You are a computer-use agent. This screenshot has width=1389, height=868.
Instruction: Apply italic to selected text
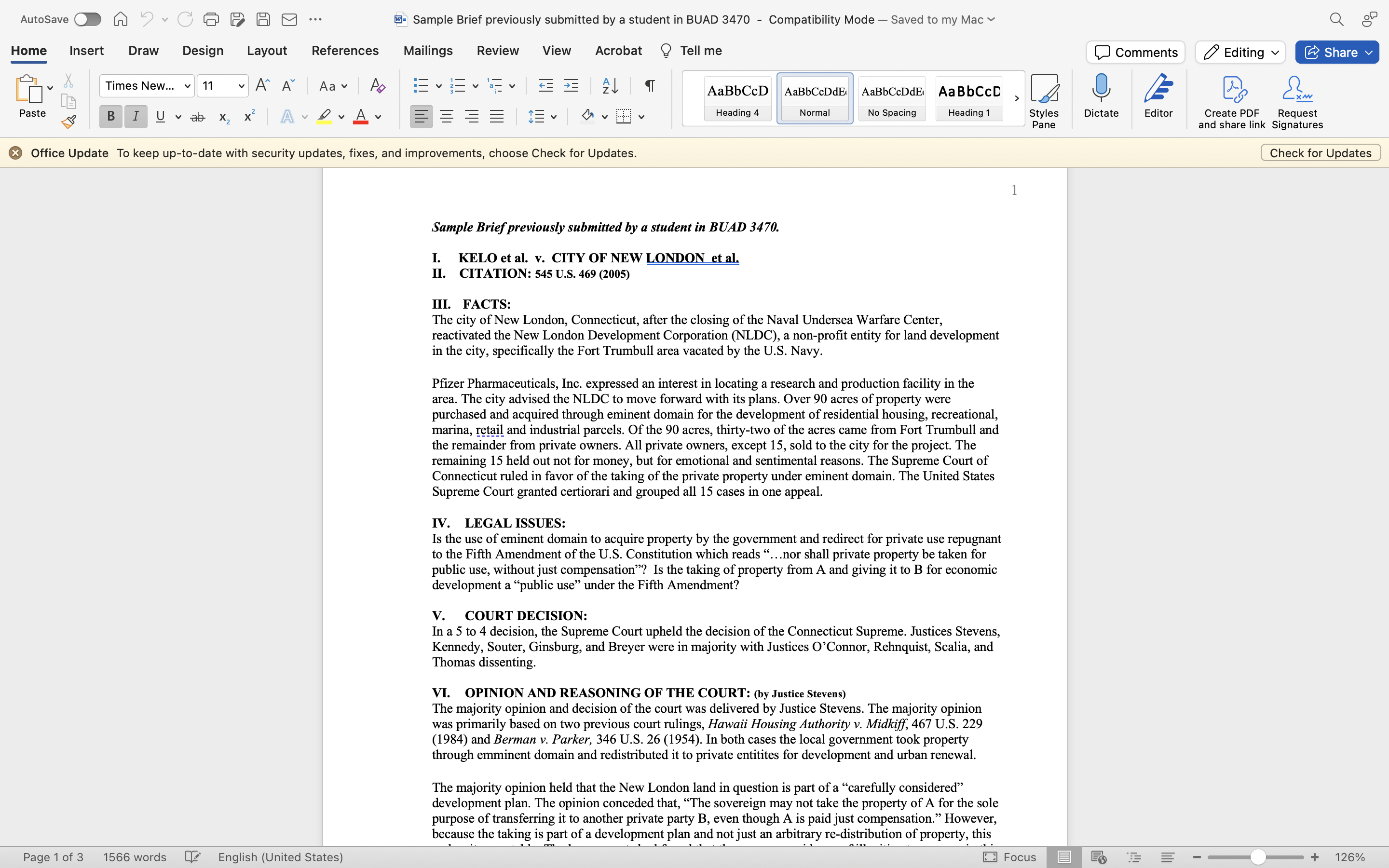(x=136, y=117)
